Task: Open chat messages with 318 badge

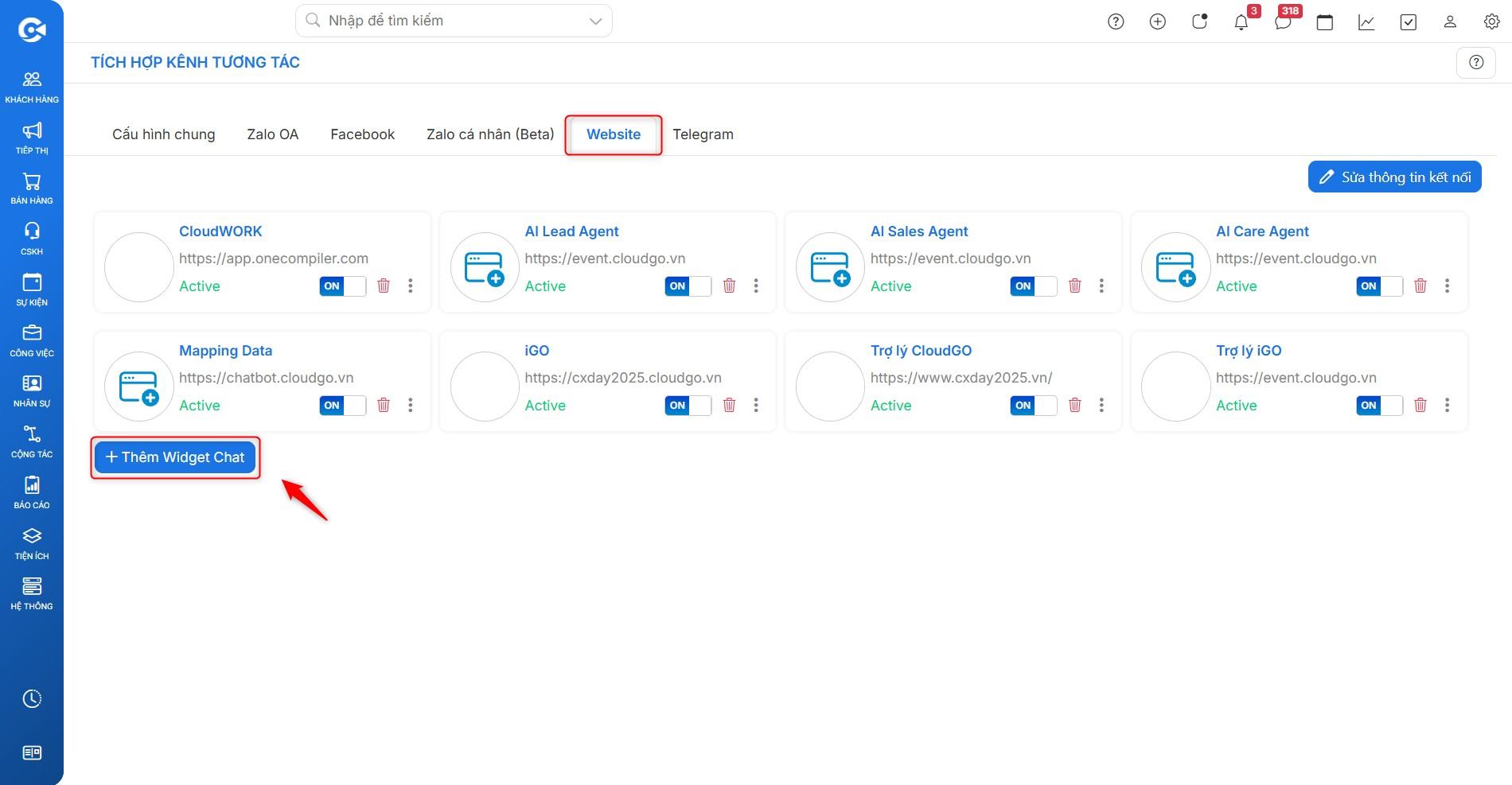Action: coord(1283,22)
